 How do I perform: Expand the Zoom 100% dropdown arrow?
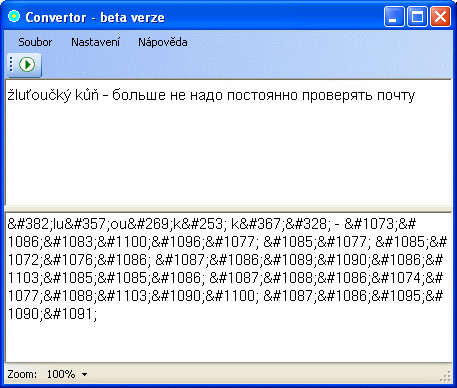click(85, 374)
